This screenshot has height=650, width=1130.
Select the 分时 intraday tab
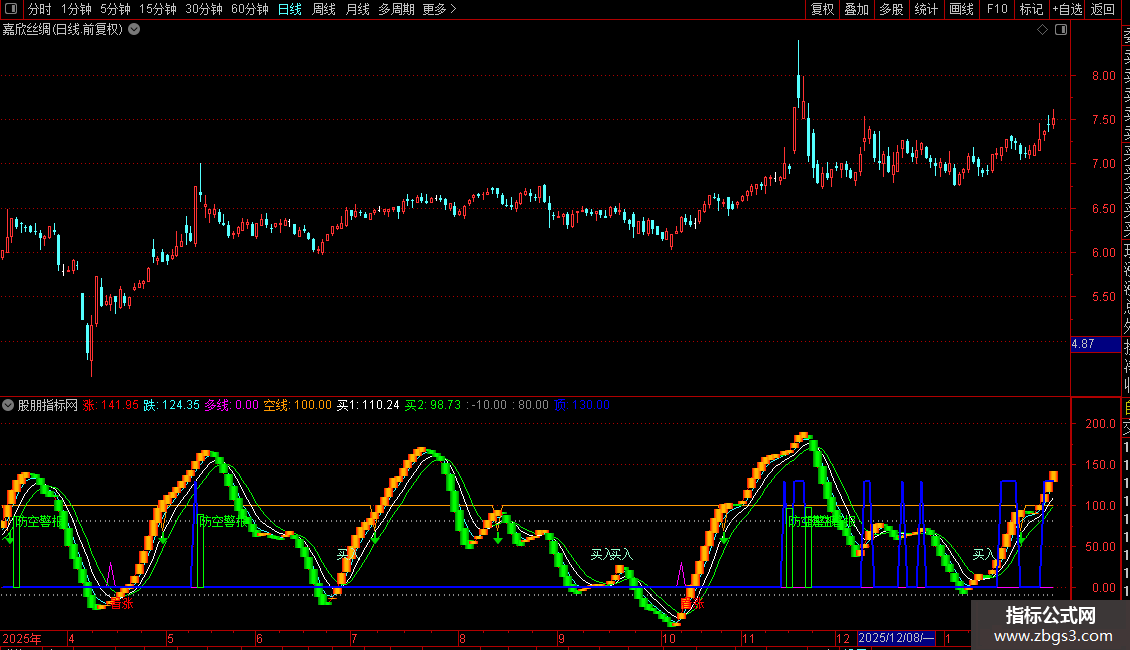pyautogui.click(x=39, y=9)
